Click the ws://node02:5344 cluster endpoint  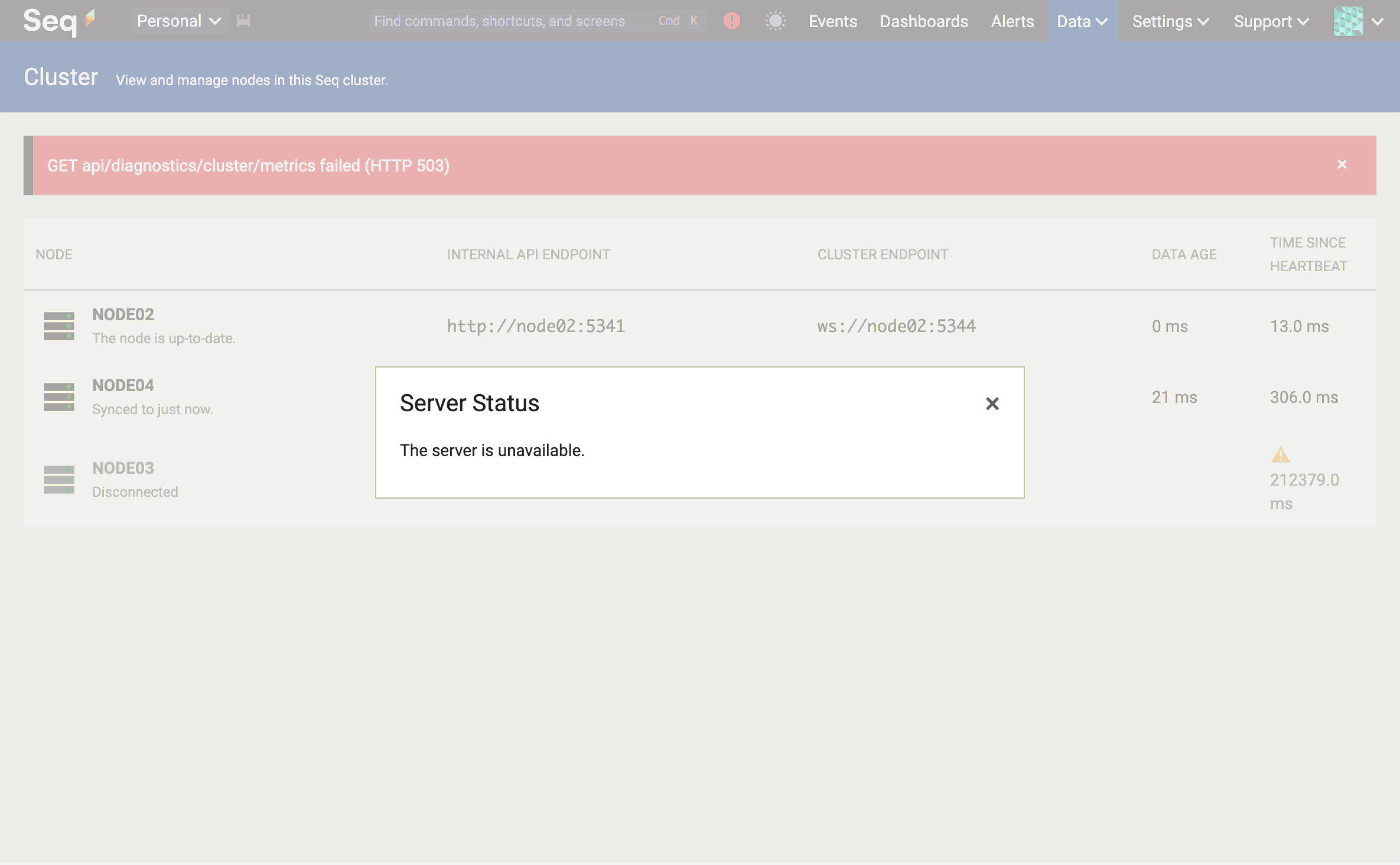(x=897, y=326)
